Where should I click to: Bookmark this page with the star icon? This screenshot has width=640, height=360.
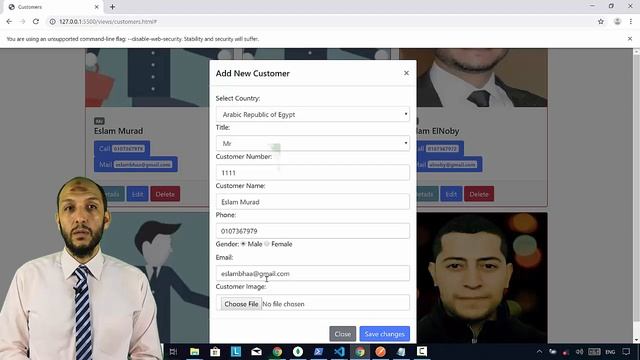click(x=601, y=22)
